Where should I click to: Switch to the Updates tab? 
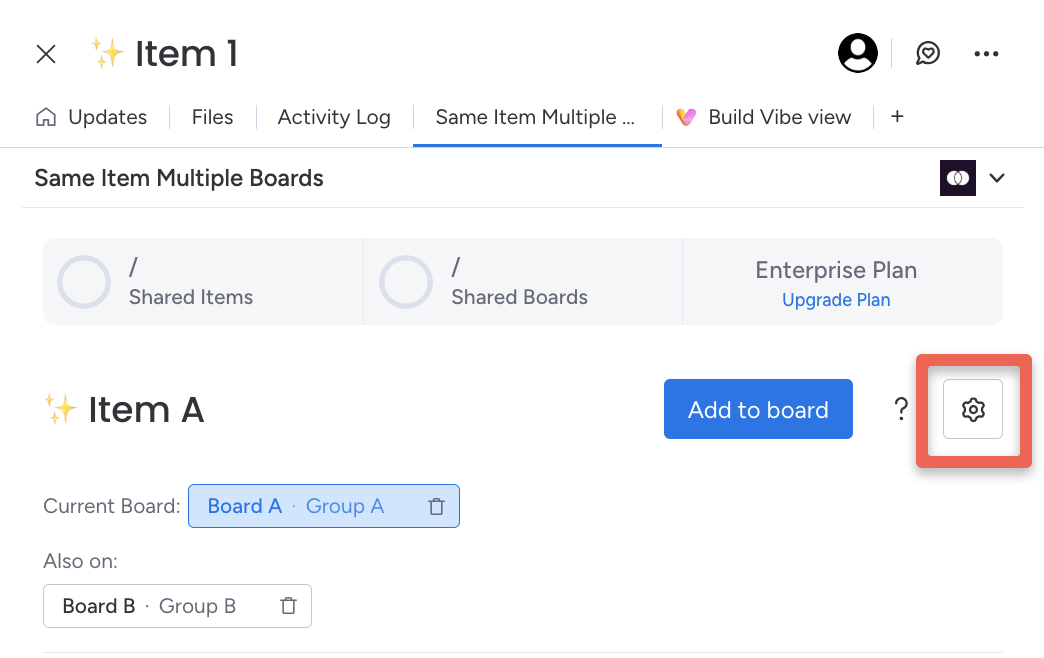91,117
